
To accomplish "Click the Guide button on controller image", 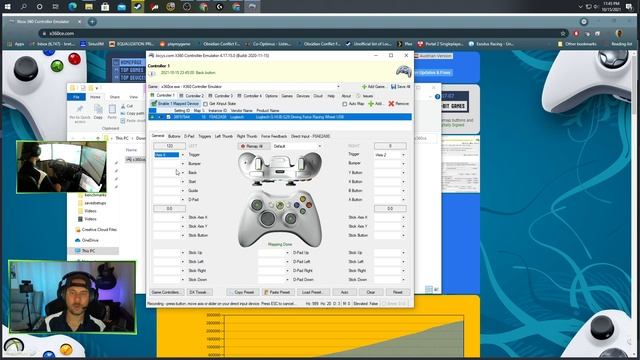I will pos(280,204).
